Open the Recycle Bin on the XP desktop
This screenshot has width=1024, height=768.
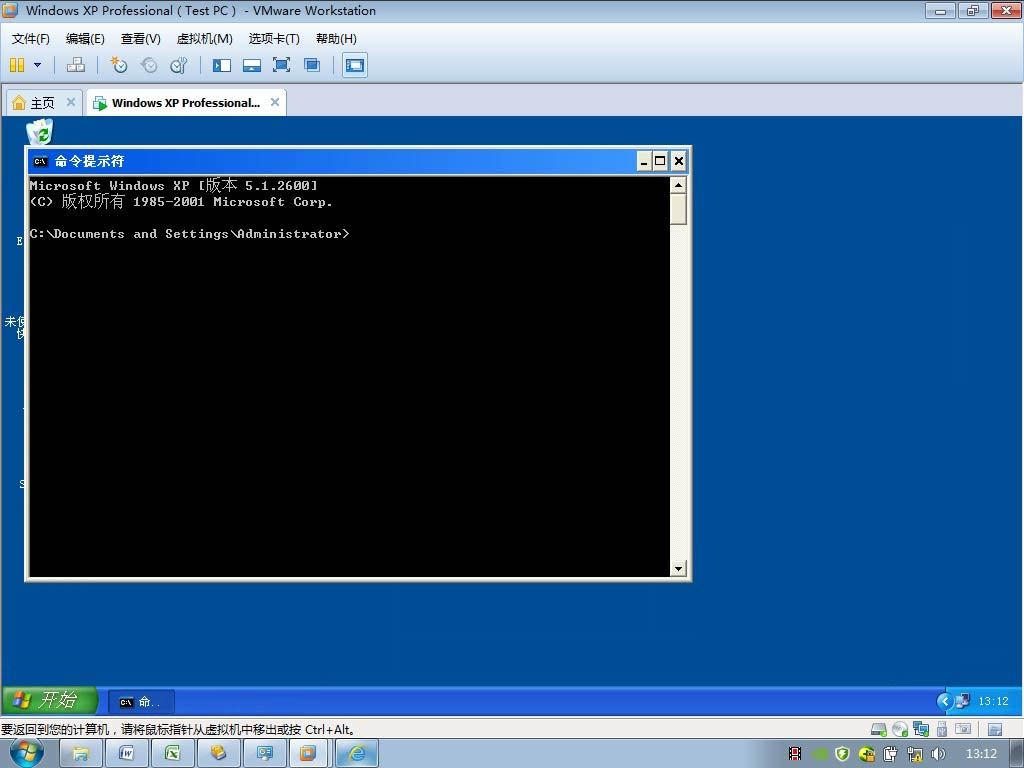[40, 131]
